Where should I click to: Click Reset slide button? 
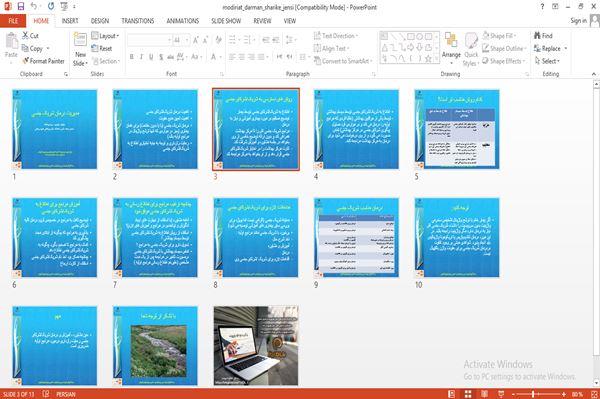(102, 48)
